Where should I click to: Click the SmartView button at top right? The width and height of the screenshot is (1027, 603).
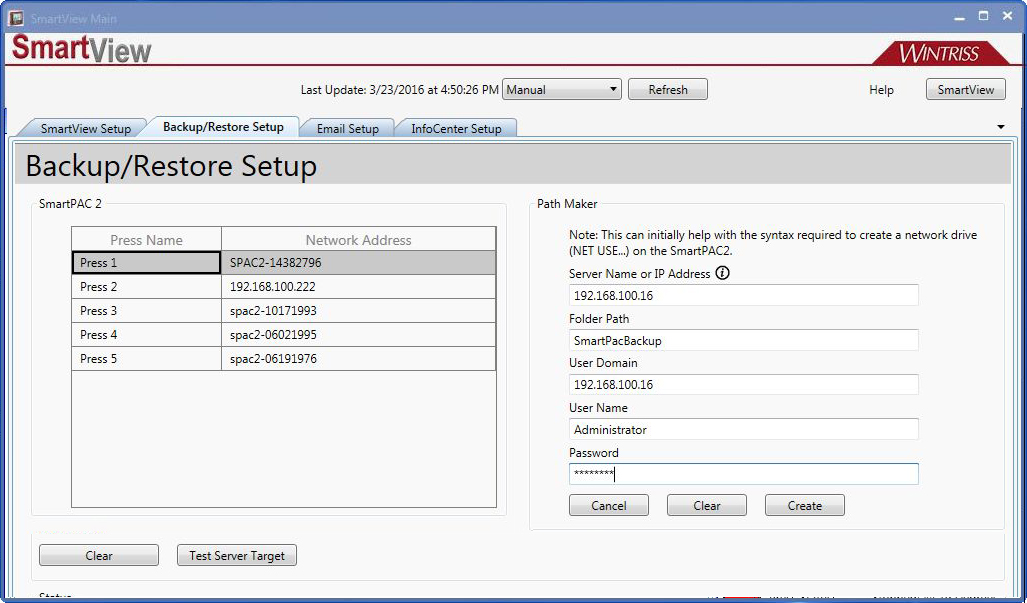[x=965, y=90]
